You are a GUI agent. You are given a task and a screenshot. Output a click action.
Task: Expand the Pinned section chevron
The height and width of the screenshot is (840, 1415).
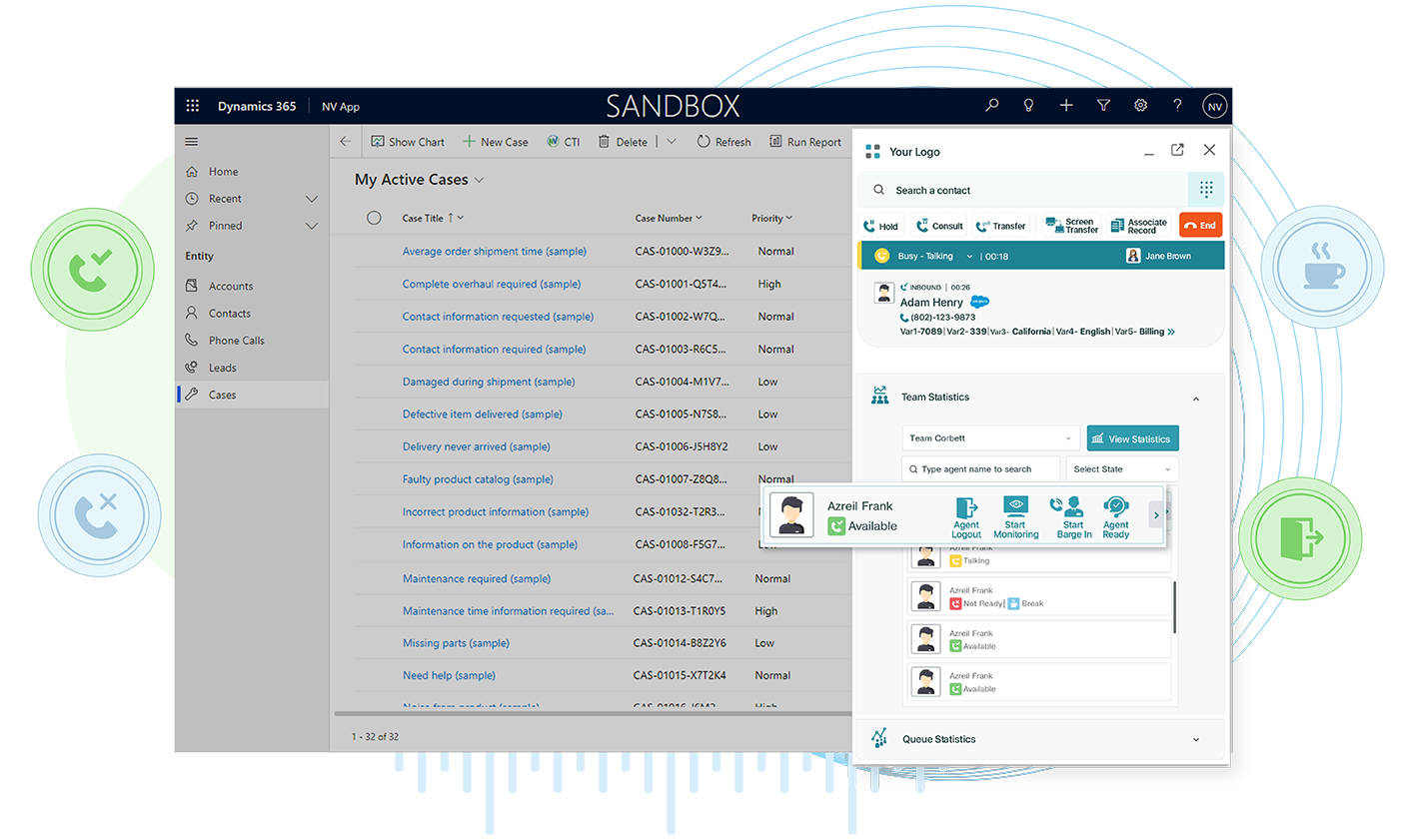312,226
